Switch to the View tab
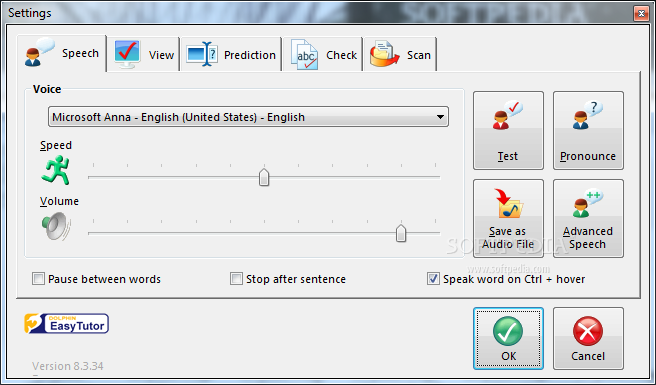Viewport: 656px width, 385px height. [144, 55]
